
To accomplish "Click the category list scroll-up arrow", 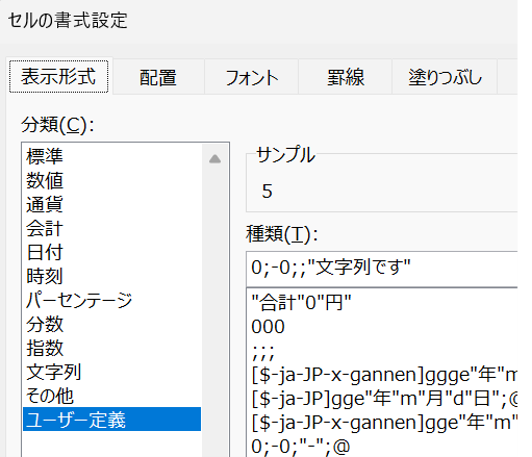I will [215, 159].
